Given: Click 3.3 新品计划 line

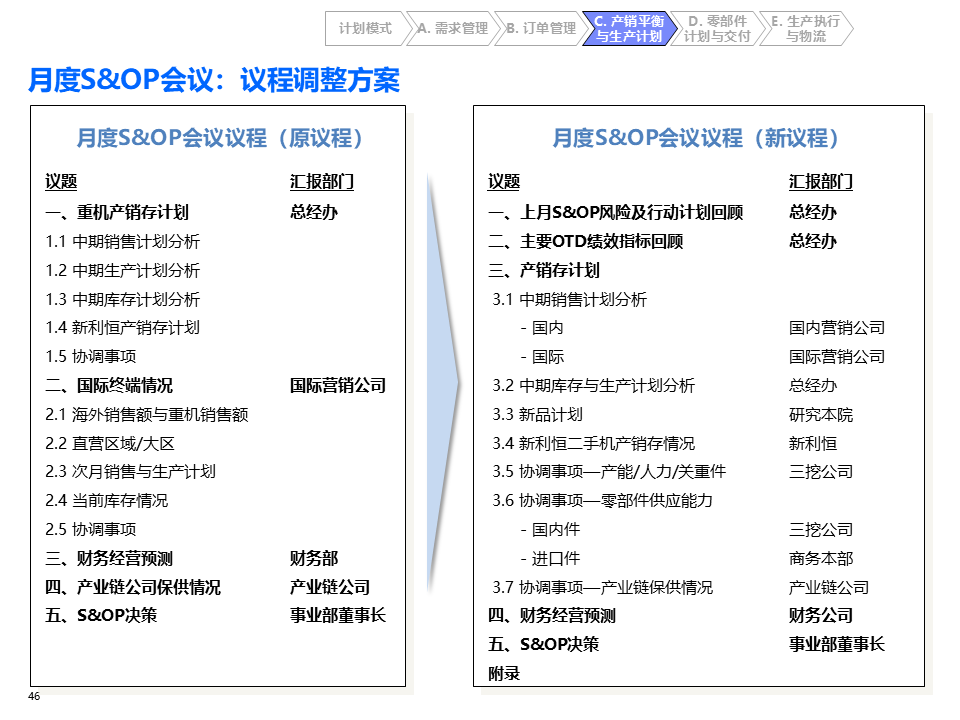Looking at the screenshot, I should pos(537,414).
